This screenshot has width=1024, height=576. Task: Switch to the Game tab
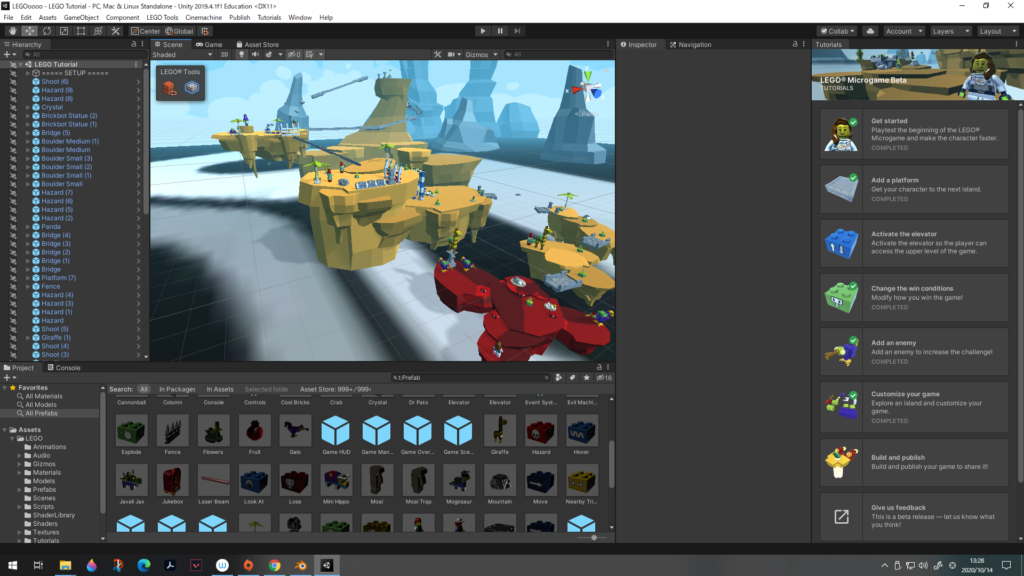[x=209, y=44]
